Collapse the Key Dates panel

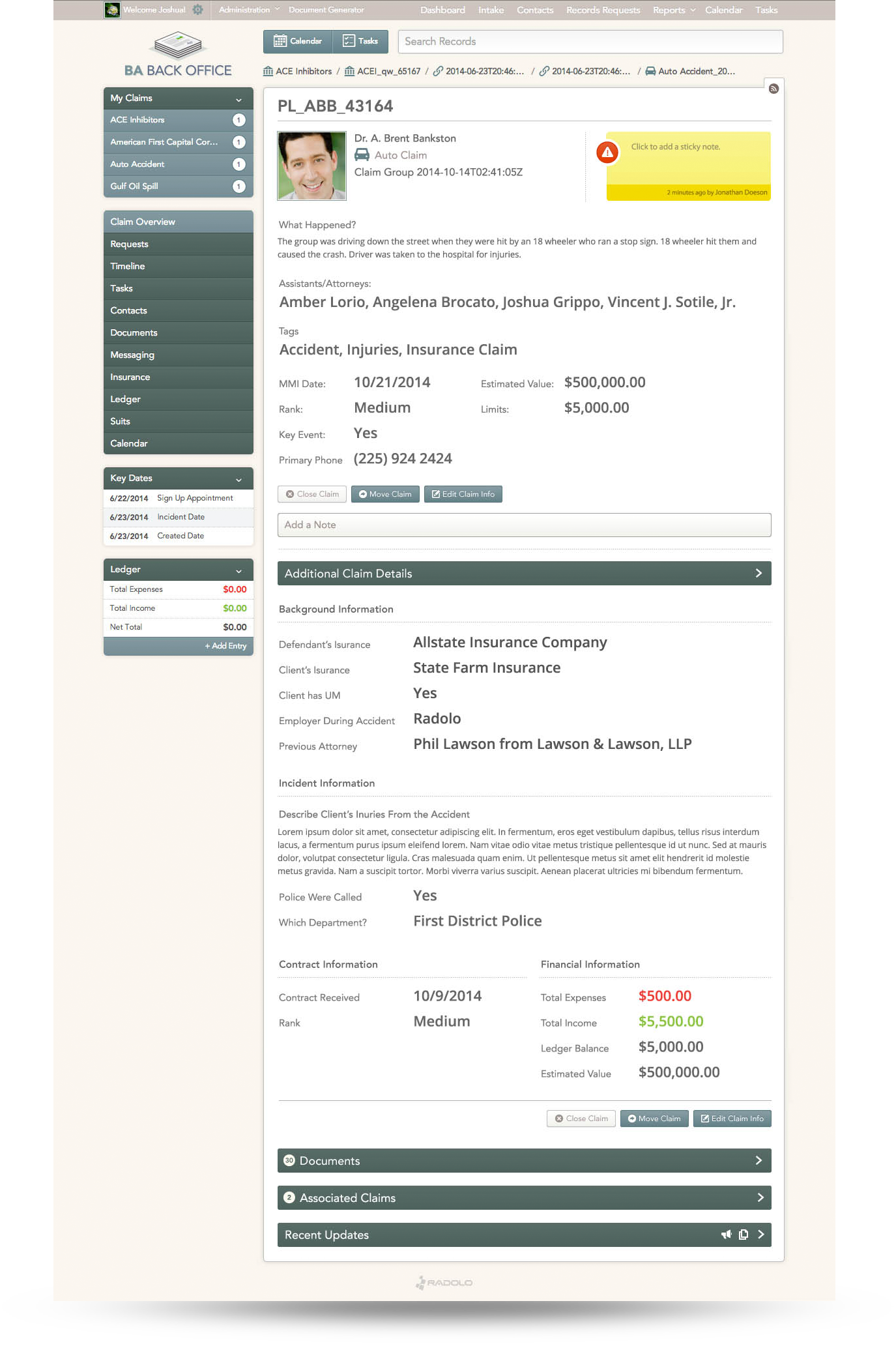(x=238, y=479)
